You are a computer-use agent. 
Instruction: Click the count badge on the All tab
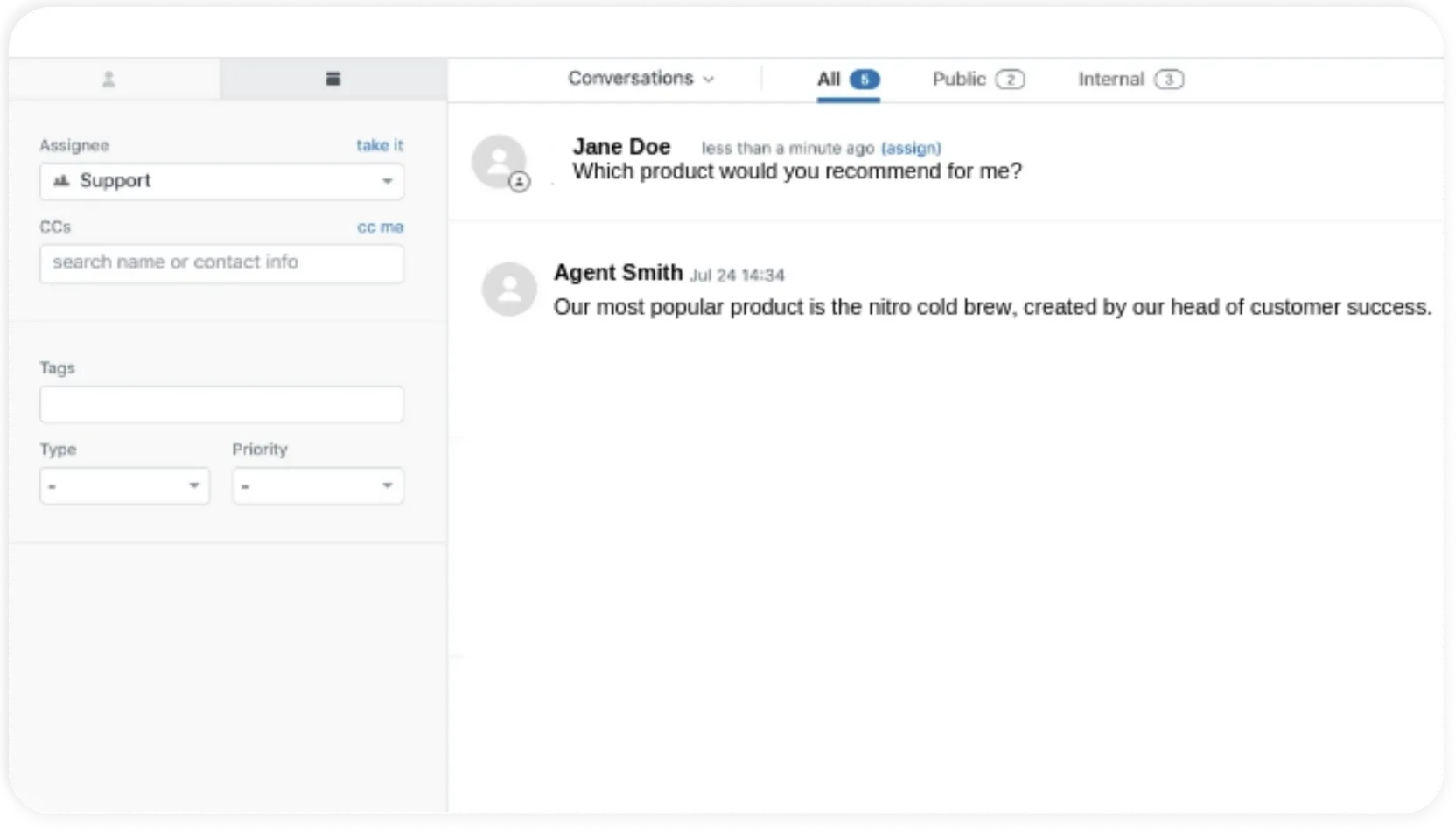click(x=864, y=79)
